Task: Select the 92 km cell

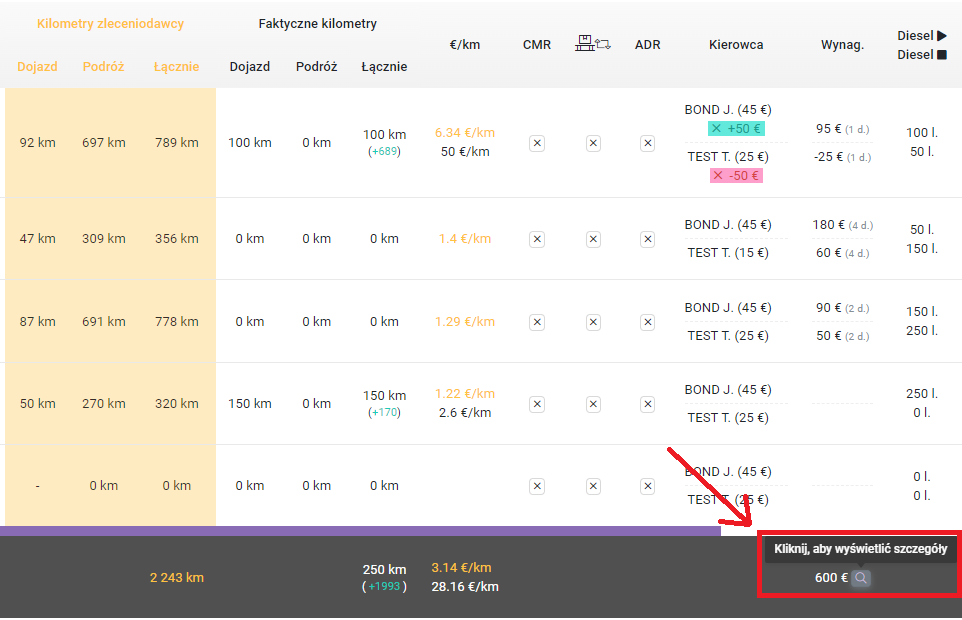Action: 37,143
